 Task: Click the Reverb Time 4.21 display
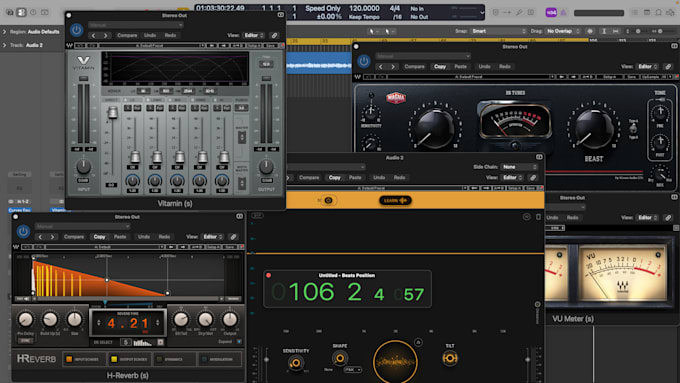(128, 323)
